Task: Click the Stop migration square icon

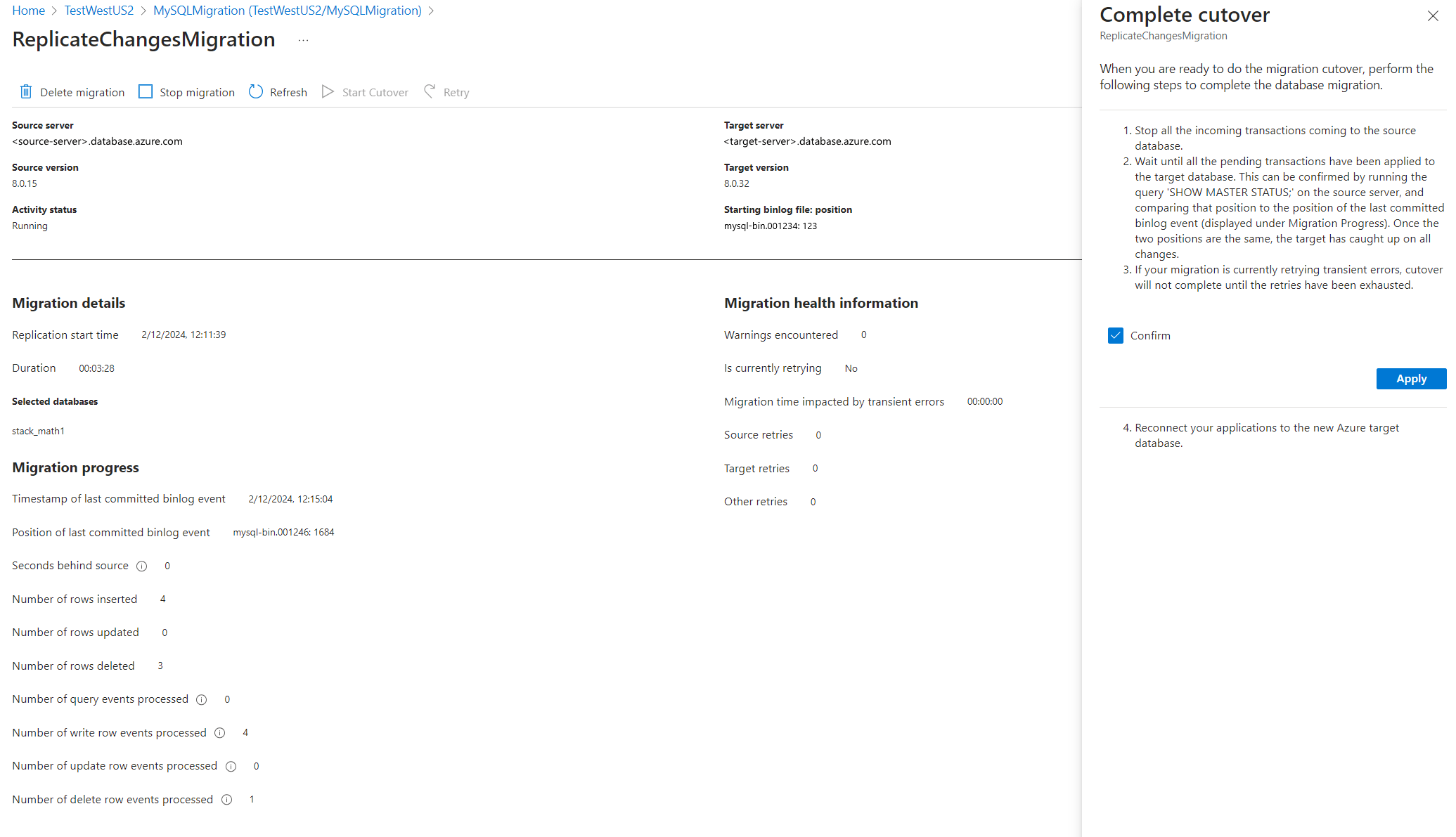Action: coord(146,92)
